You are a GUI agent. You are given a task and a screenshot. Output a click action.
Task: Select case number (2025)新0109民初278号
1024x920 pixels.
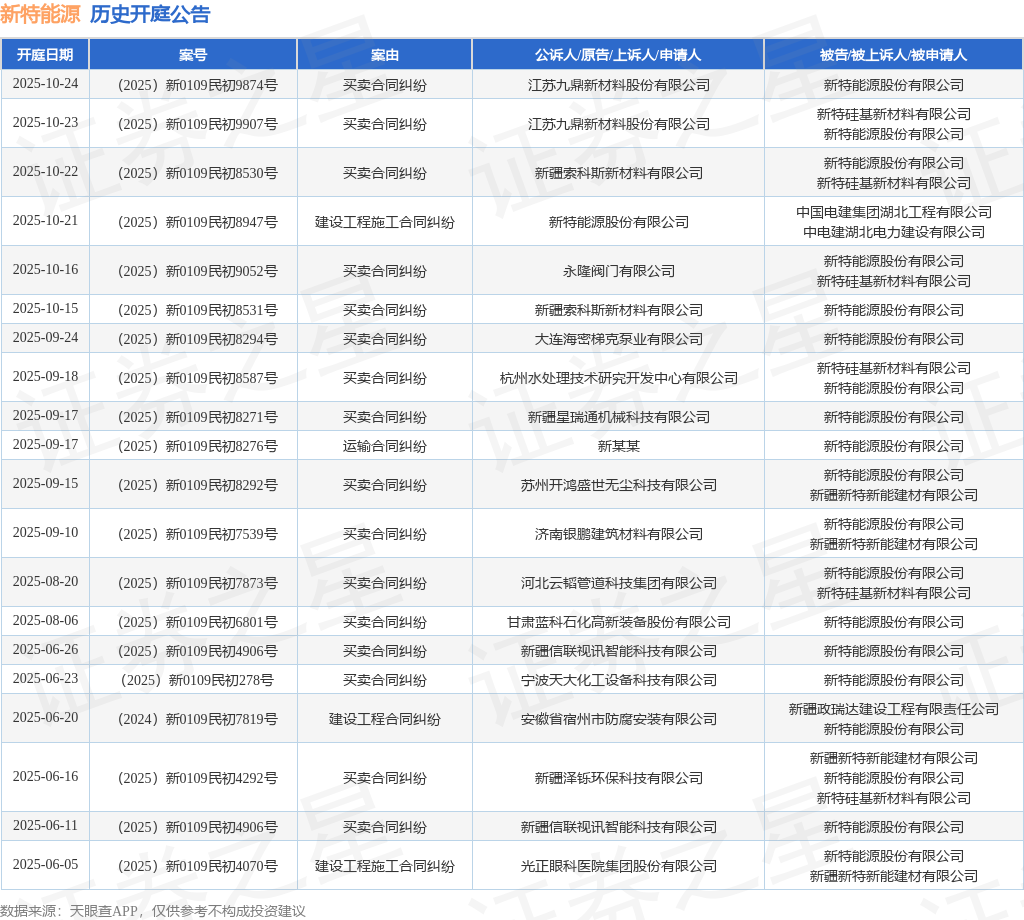(198, 680)
